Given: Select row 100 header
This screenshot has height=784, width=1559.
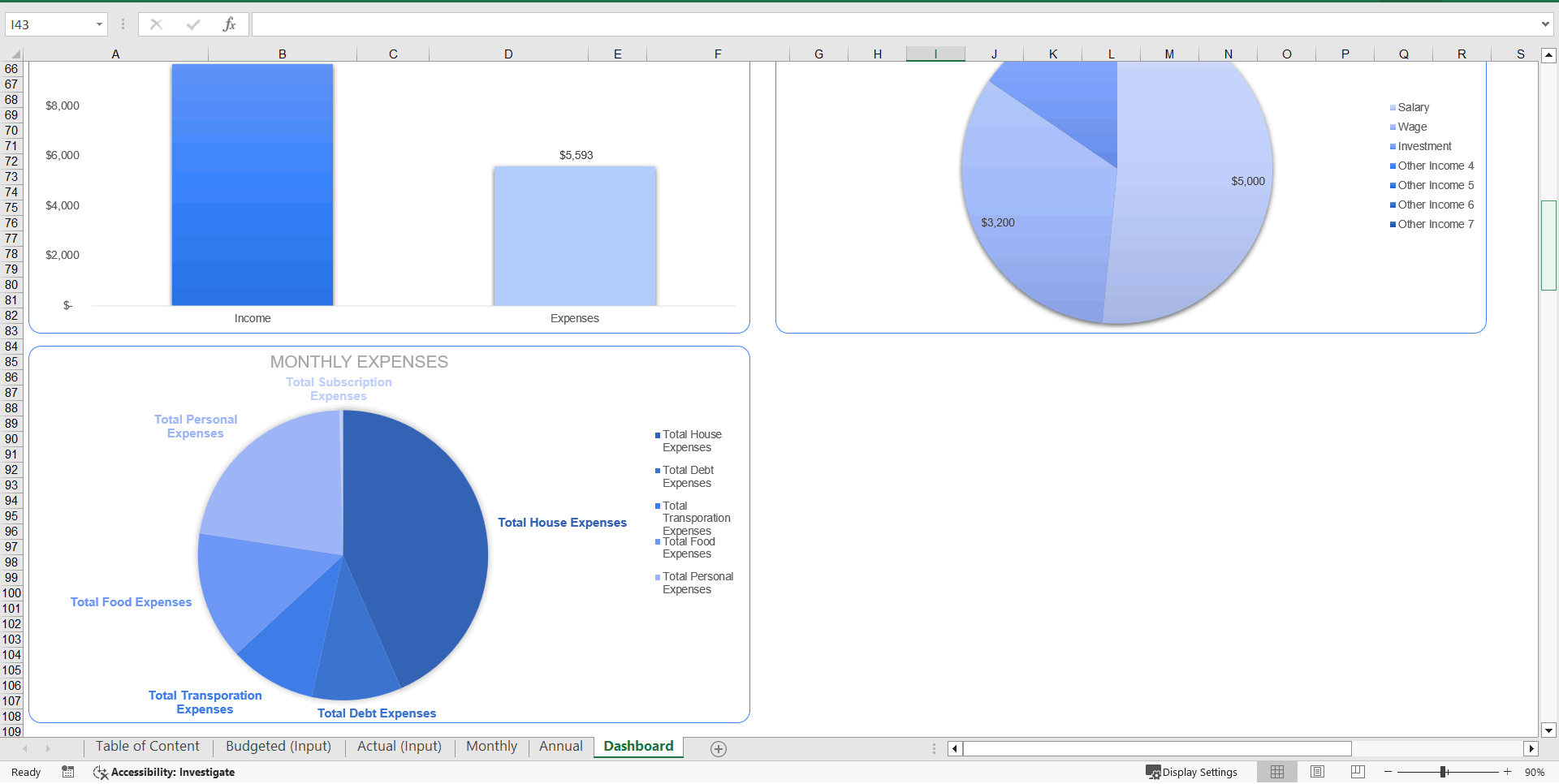Looking at the screenshot, I should click(11, 593).
